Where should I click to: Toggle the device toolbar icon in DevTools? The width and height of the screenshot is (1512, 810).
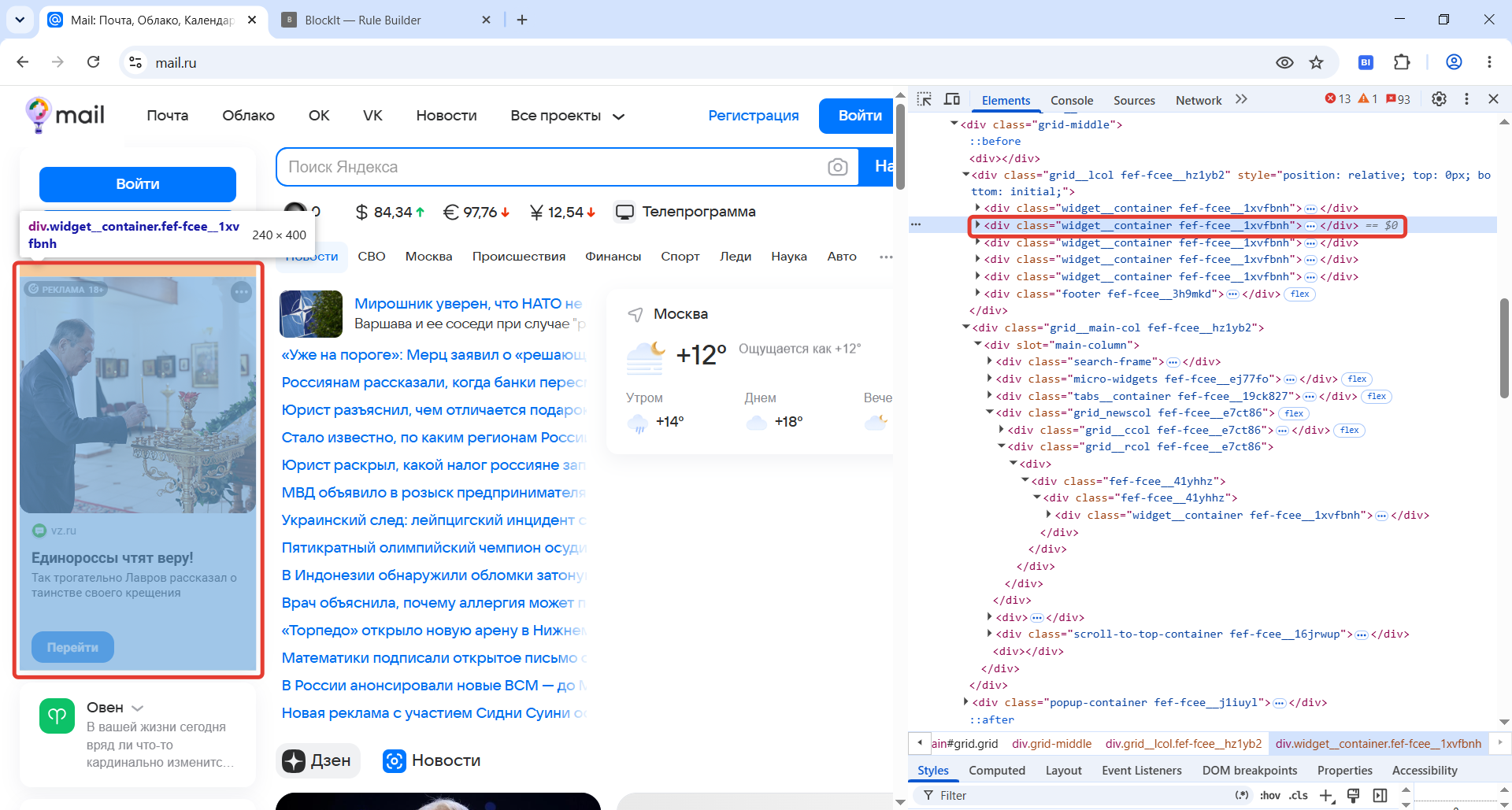952,99
